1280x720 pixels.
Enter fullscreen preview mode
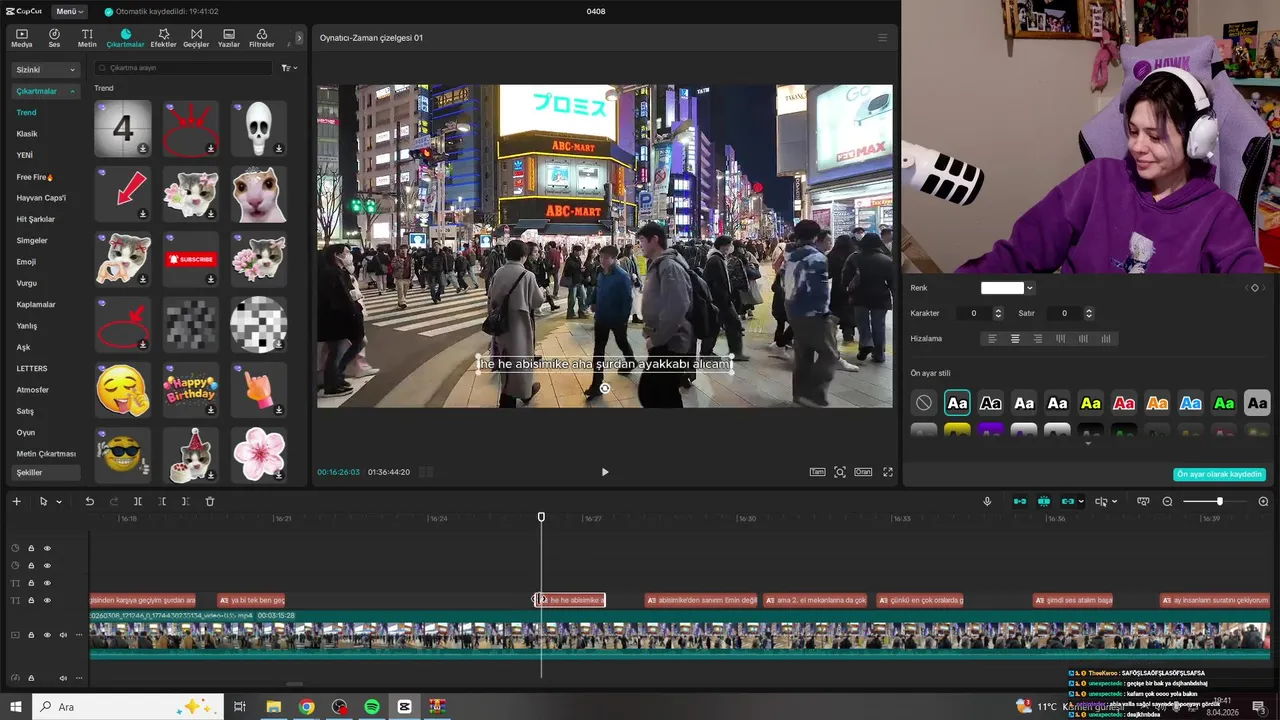(887, 472)
